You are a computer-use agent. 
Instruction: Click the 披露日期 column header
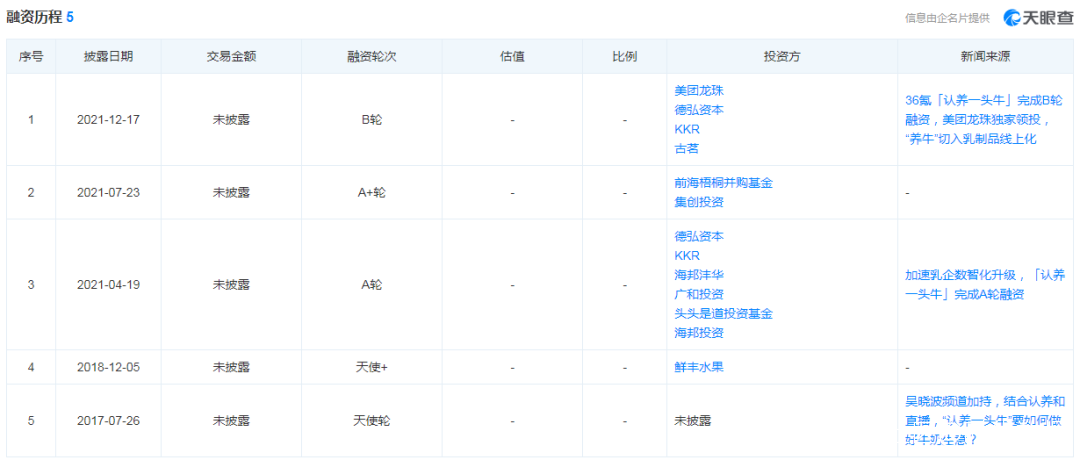108,56
